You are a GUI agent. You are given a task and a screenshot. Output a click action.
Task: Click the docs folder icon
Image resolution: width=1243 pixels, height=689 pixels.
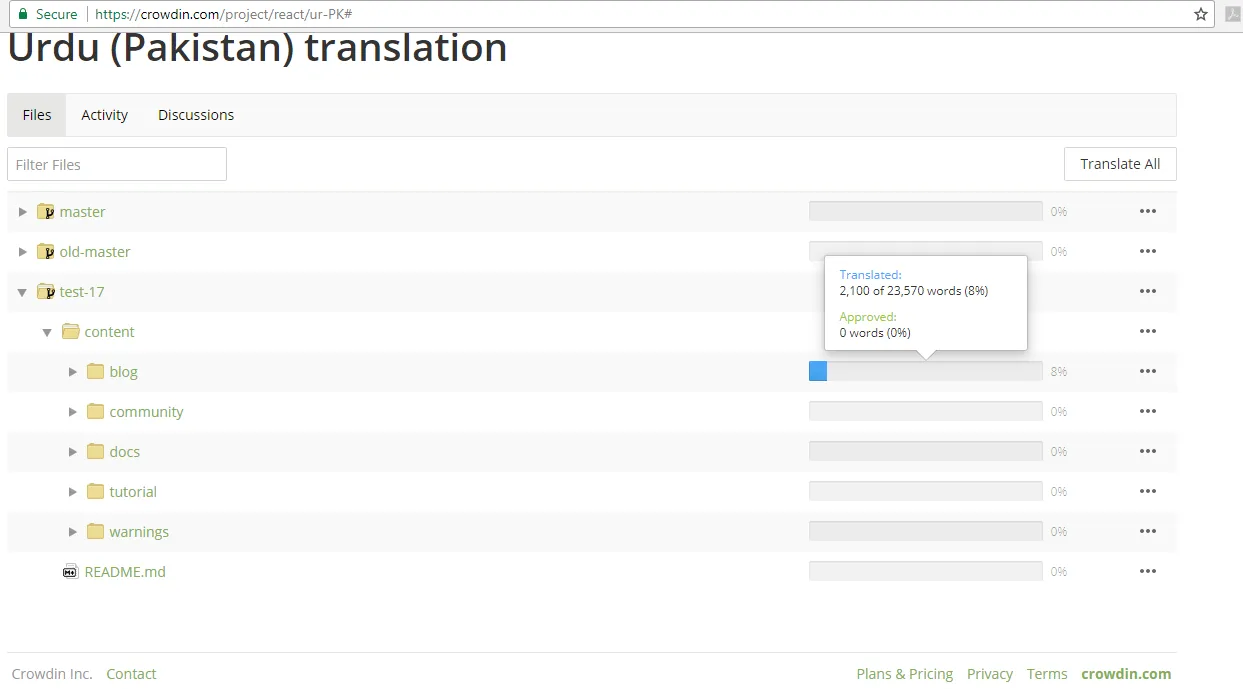pyautogui.click(x=95, y=452)
